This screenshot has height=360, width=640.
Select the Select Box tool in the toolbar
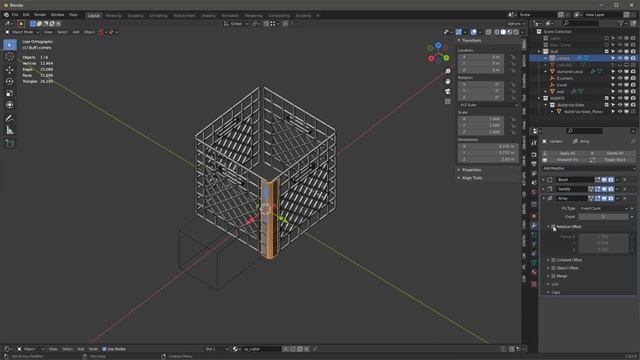10,44
